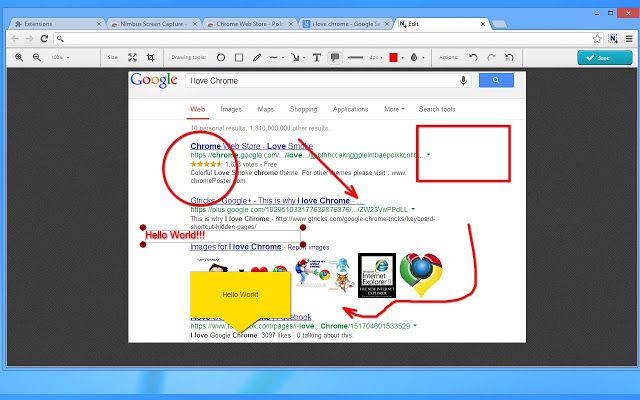Click the undo all reset icon
Viewport: 640px width, 400px height.
(509, 58)
